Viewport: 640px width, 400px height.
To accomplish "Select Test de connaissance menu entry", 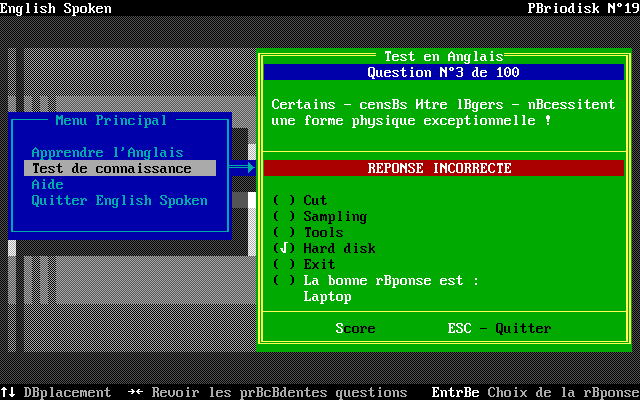I will [x=120, y=169].
